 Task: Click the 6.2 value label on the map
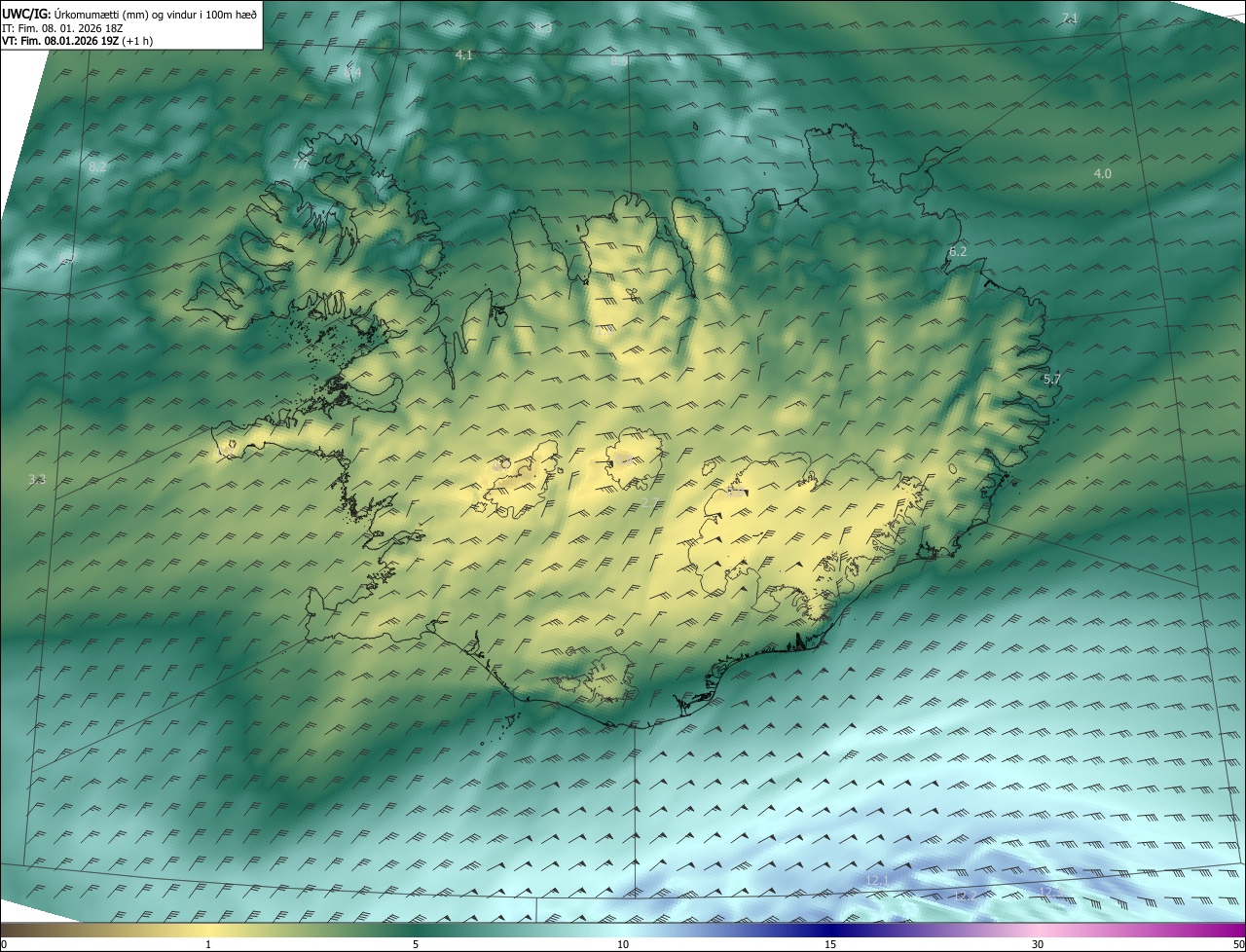click(958, 251)
